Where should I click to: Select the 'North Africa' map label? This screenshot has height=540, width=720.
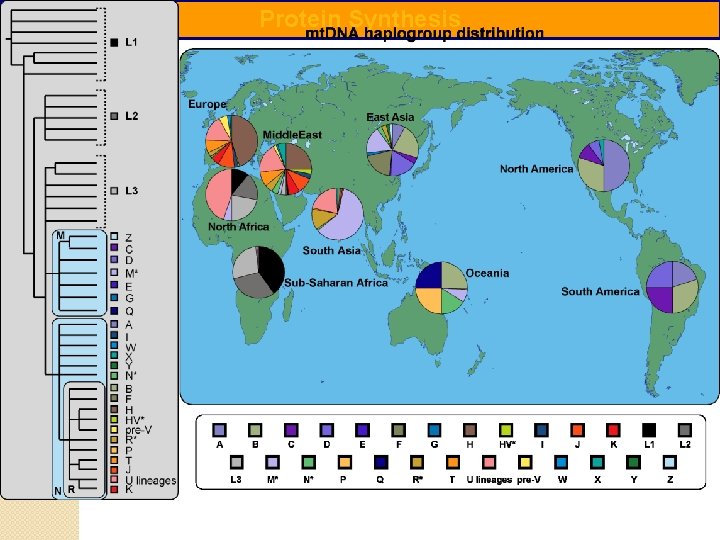pyautogui.click(x=238, y=226)
